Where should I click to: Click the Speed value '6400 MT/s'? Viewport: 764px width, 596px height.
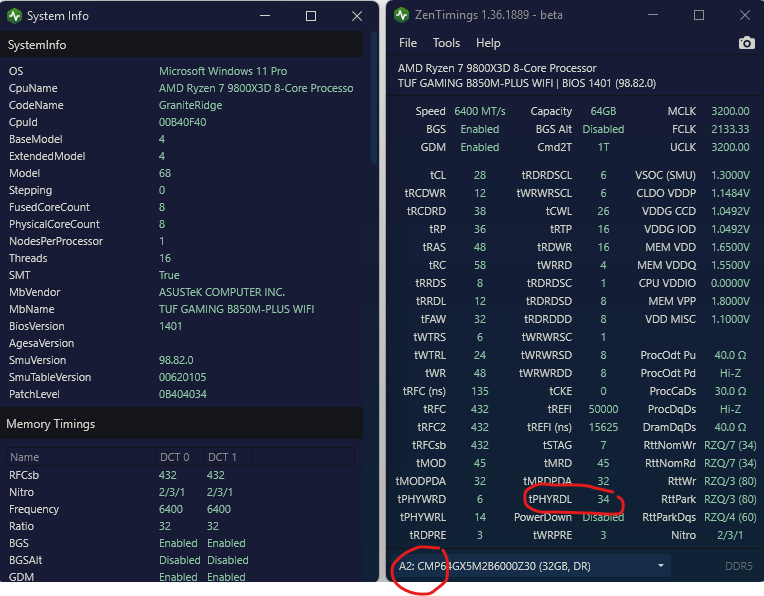click(480, 111)
